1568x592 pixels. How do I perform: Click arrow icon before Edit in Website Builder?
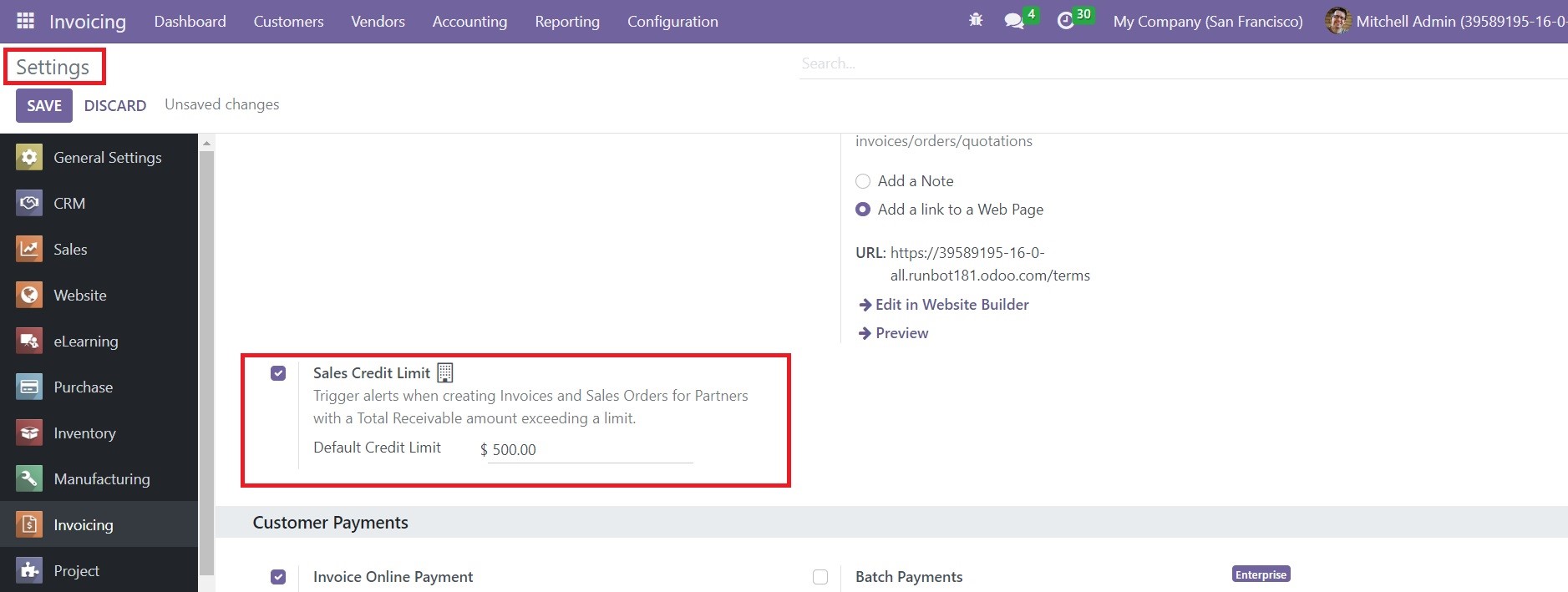click(x=865, y=305)
